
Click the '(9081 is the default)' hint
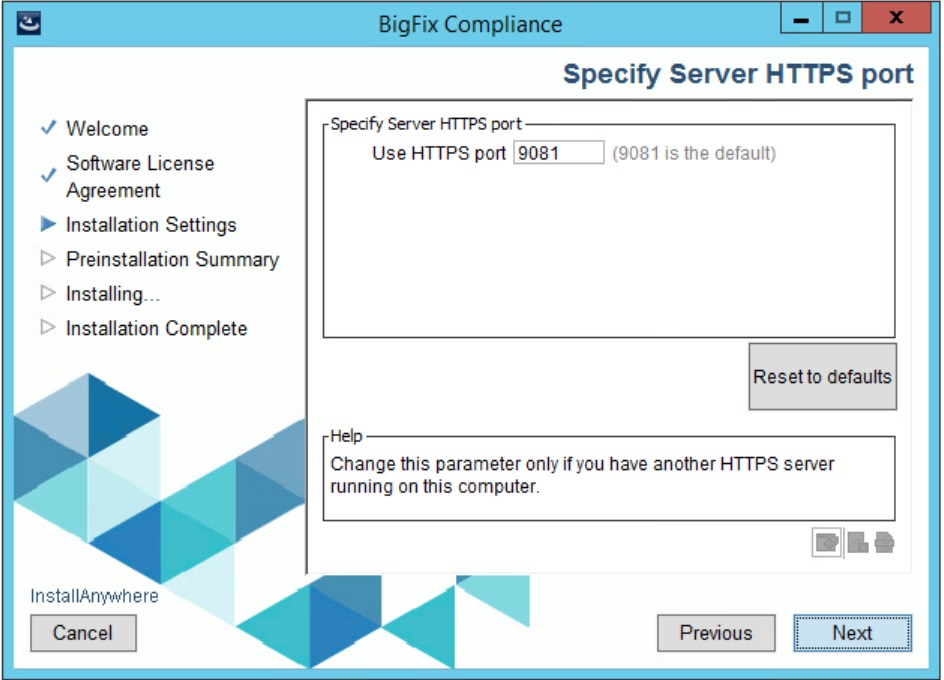click(694, 153)
